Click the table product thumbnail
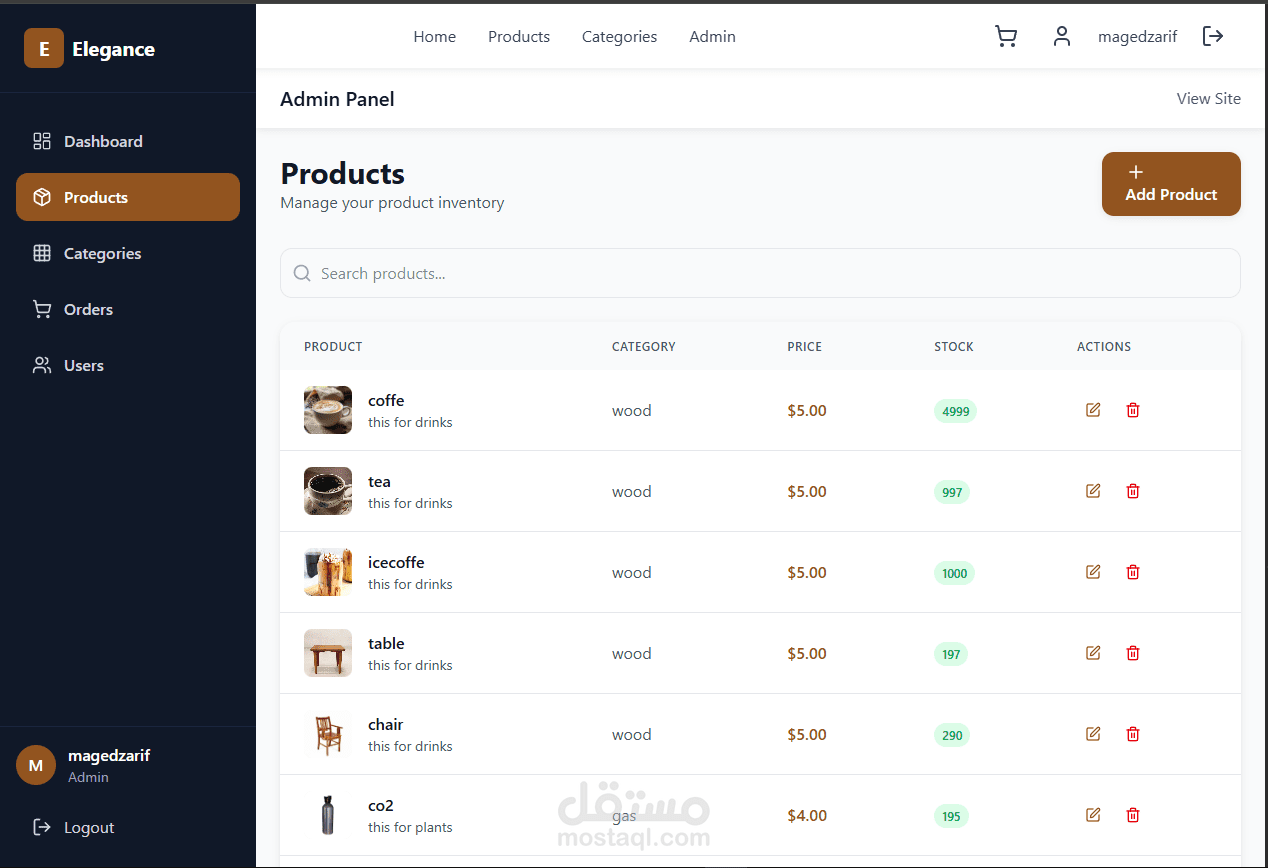Image resolution: width=1268 pixels, height=868 pixels. pyautogui.click(x=328, y=653)
